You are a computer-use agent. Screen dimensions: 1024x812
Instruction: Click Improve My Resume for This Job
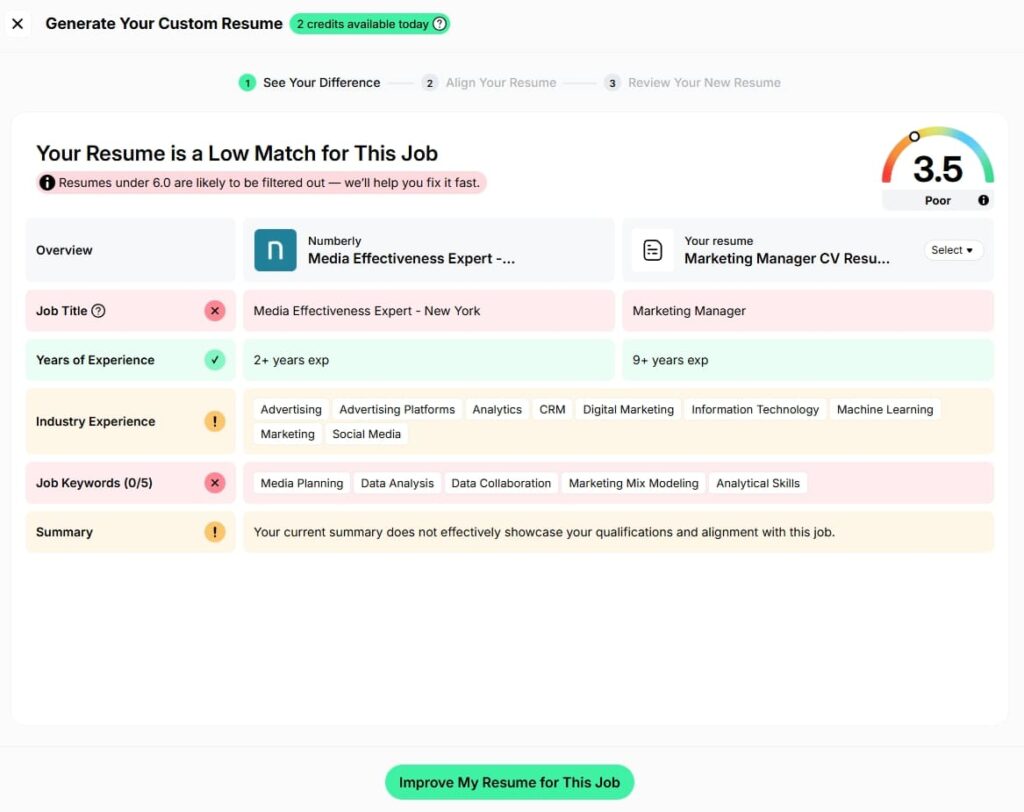pyautogui.click(x=509, y=782)
